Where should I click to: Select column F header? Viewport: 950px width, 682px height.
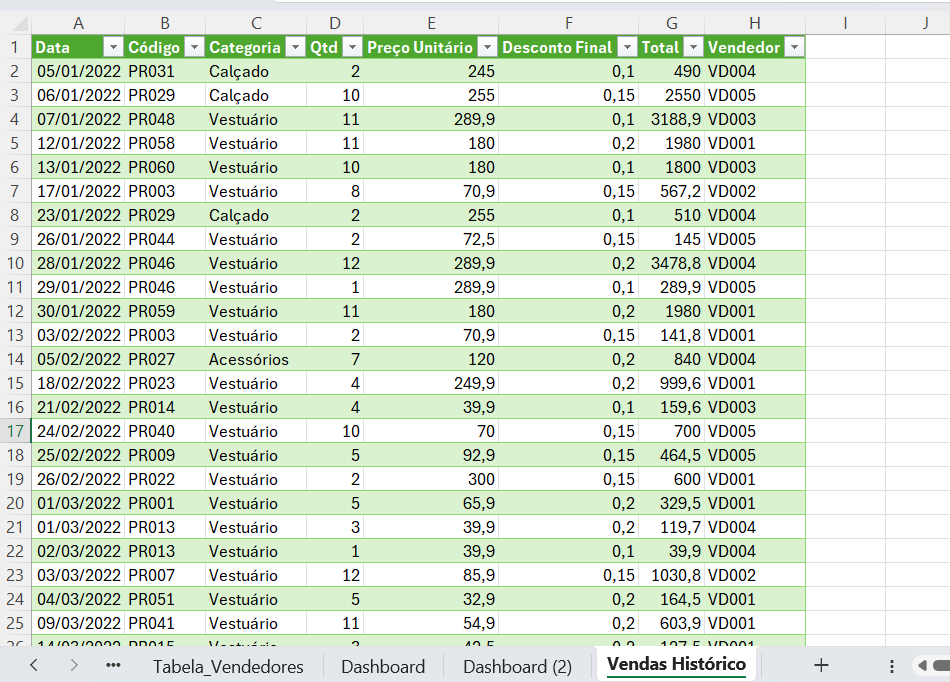pyautogui.click(x=568, y=23)
